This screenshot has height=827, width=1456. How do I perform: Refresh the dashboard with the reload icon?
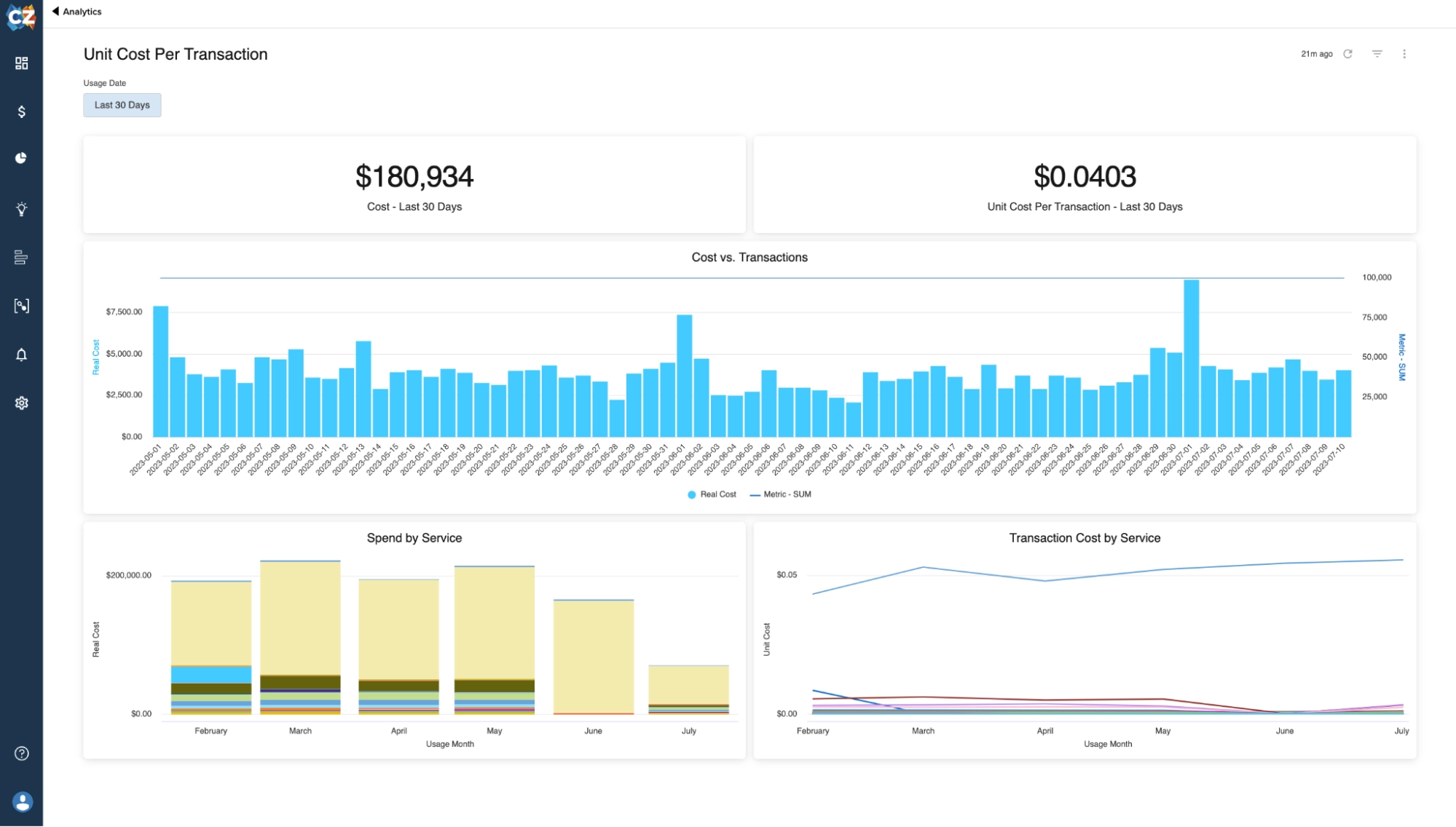click(1350, 53)
